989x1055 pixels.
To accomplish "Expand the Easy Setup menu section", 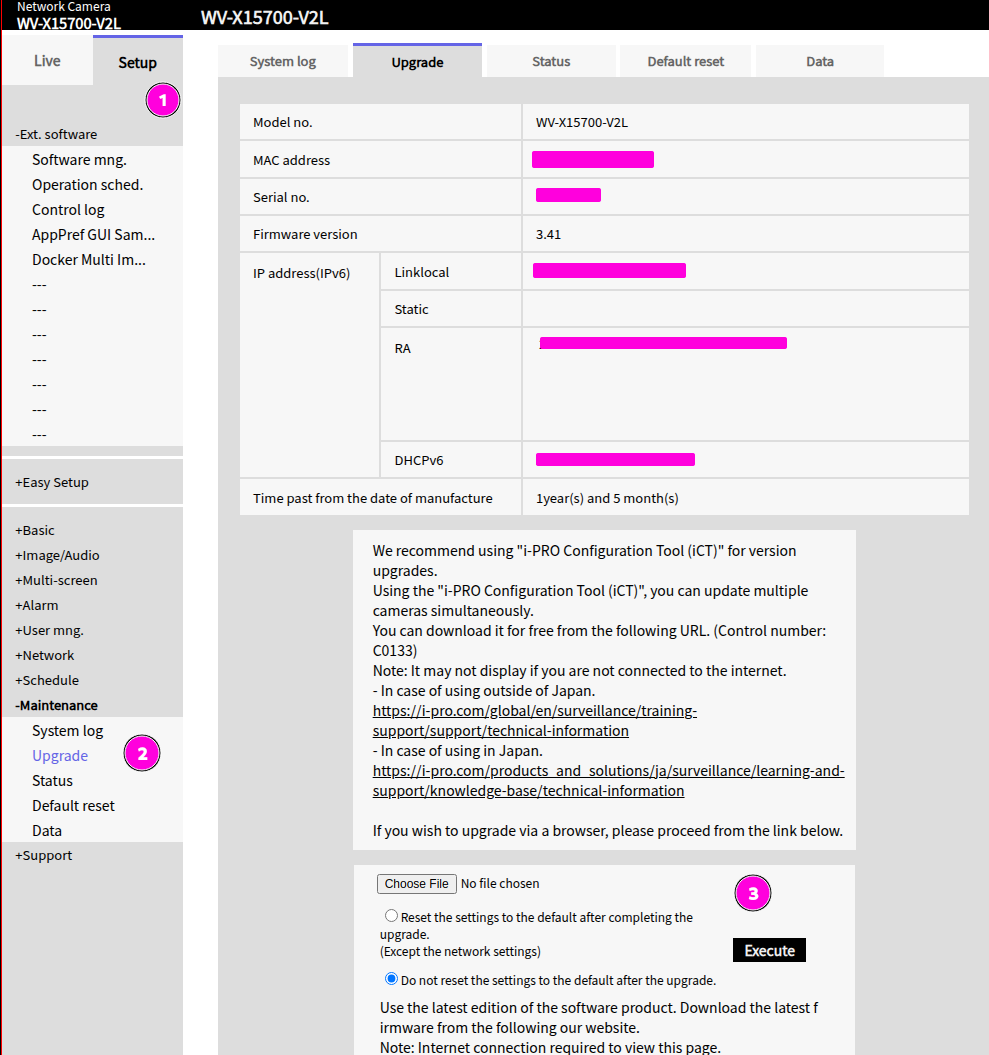I will [x=52, y=482].
